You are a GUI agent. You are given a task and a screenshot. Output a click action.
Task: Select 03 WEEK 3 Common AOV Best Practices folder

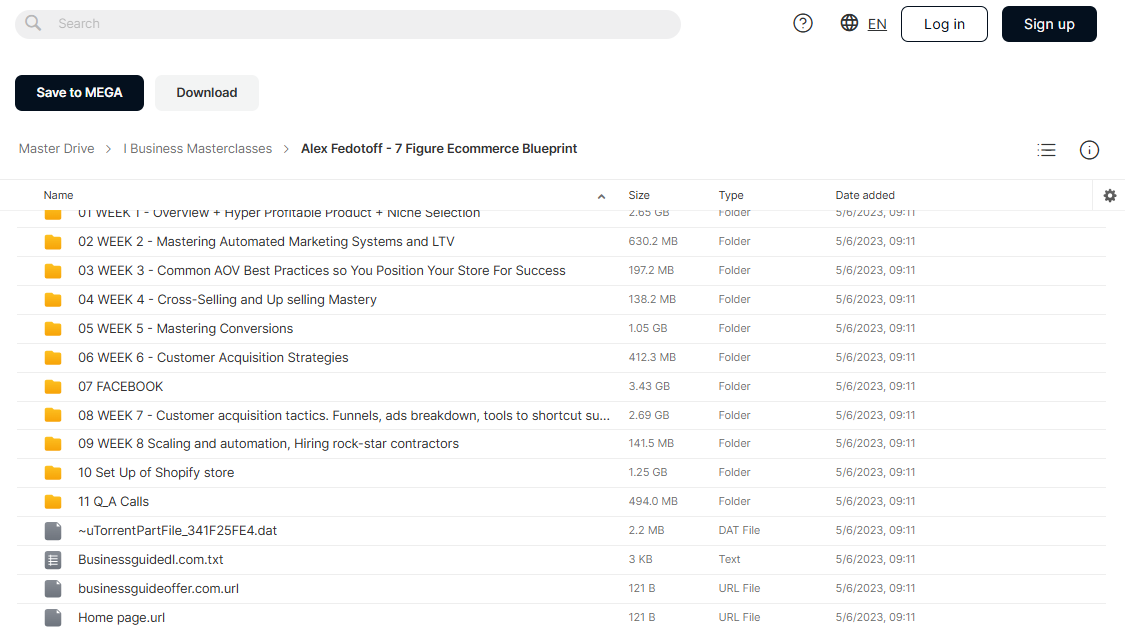[x=321, y=271]
